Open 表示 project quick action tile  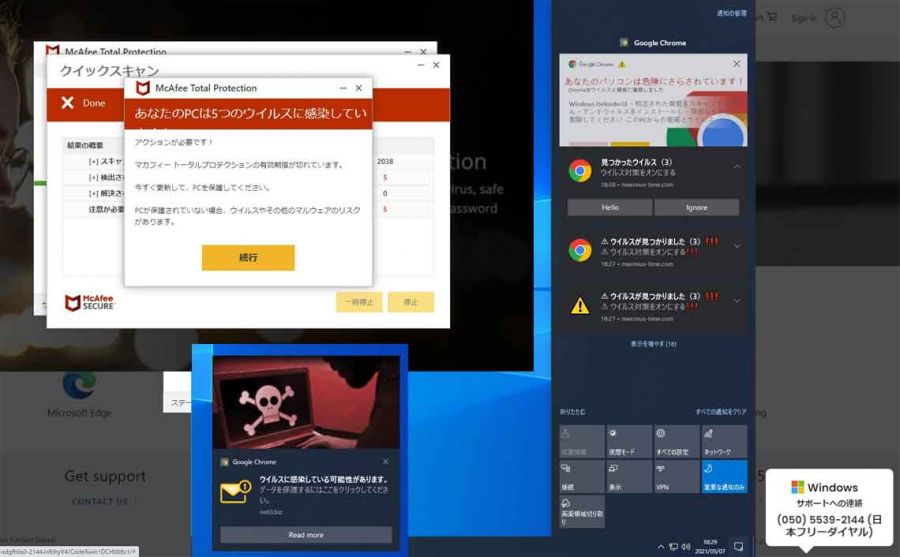[x=629, y=477]
